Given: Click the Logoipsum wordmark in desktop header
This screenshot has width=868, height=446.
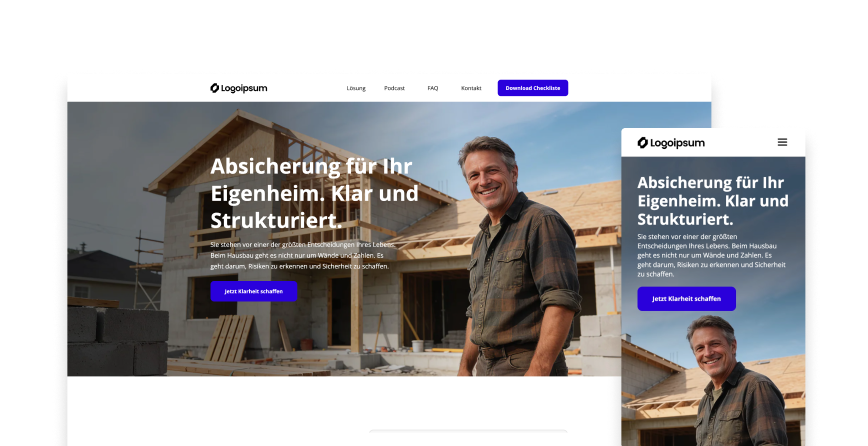Looking at the screenshot, I should (x=244, y=88).
